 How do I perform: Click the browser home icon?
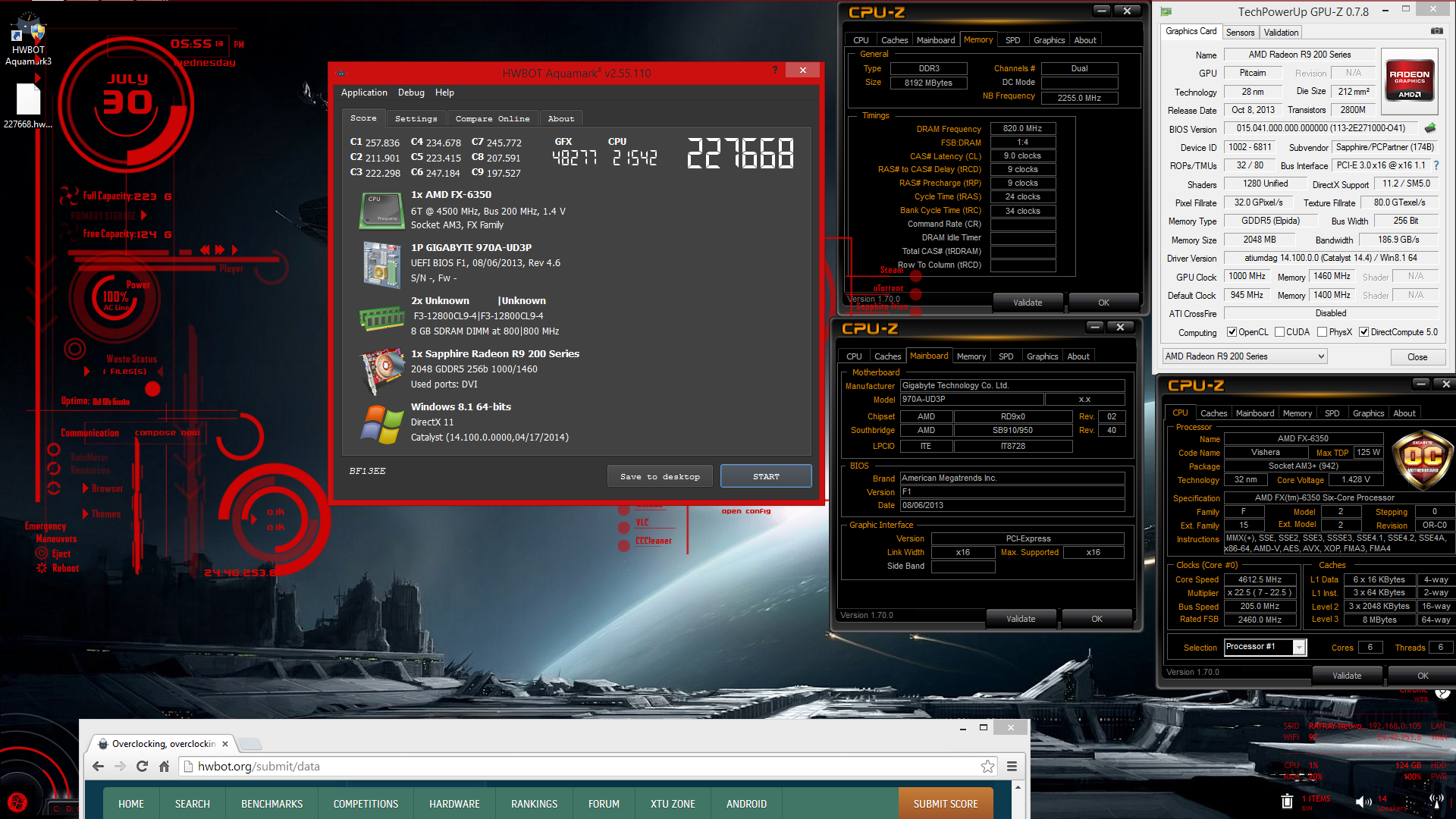pyautogui.click(x=164, y=766)
